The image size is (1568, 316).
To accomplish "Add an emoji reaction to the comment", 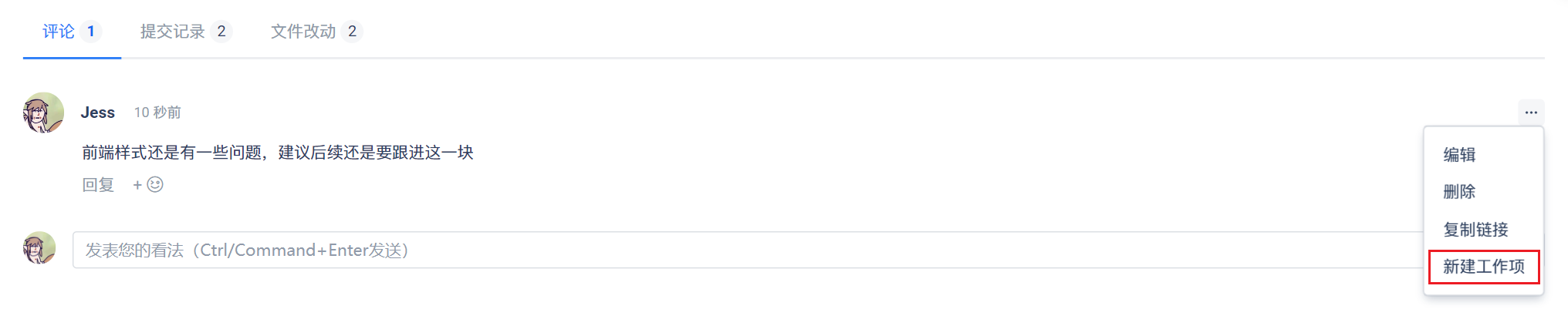I will (x=155, y=185).
